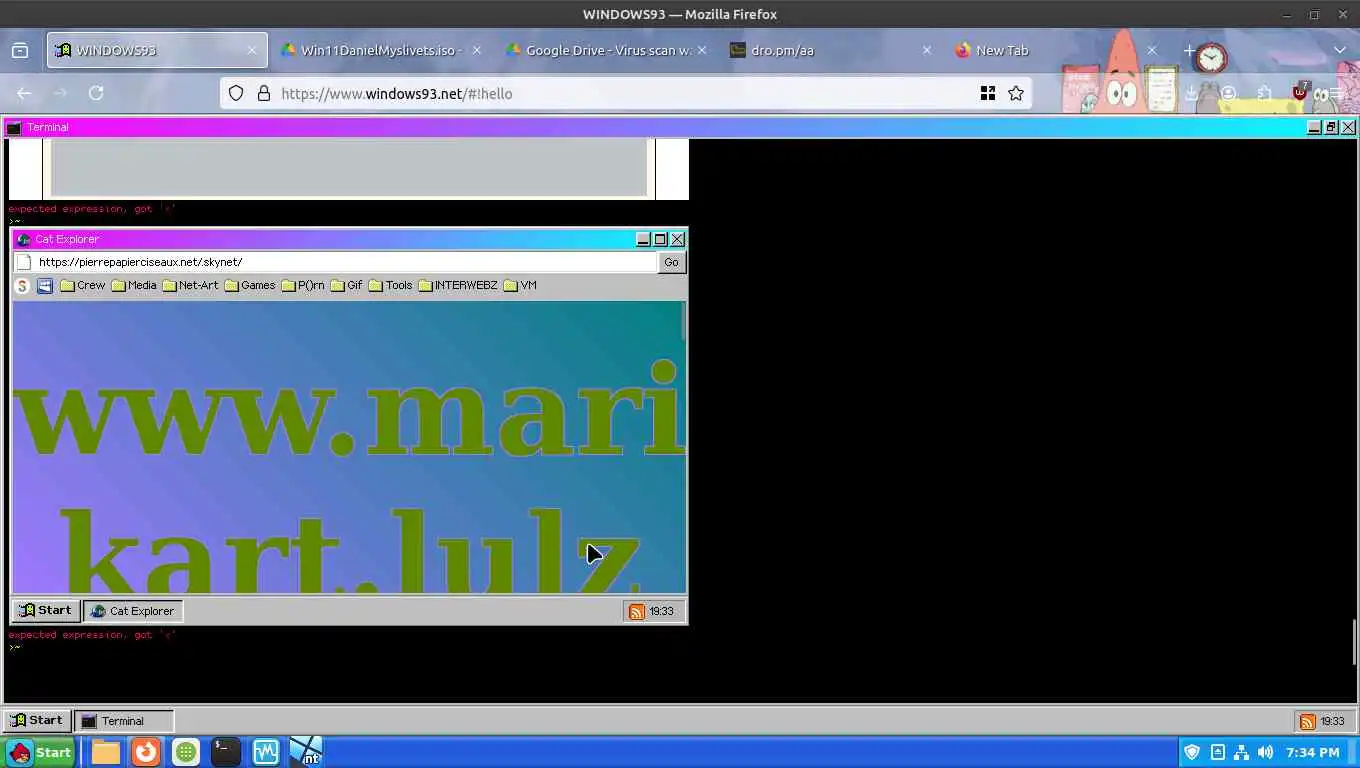Click the Cat Explorer title bar icon
This screenshot has height=768, width=1360.
(x=24, y=239)
